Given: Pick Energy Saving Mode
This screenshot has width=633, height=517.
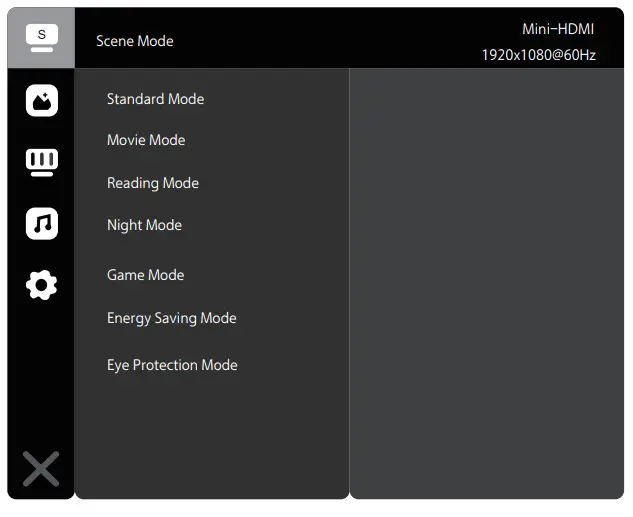Looking at the screenshot, I should point(172,318).
